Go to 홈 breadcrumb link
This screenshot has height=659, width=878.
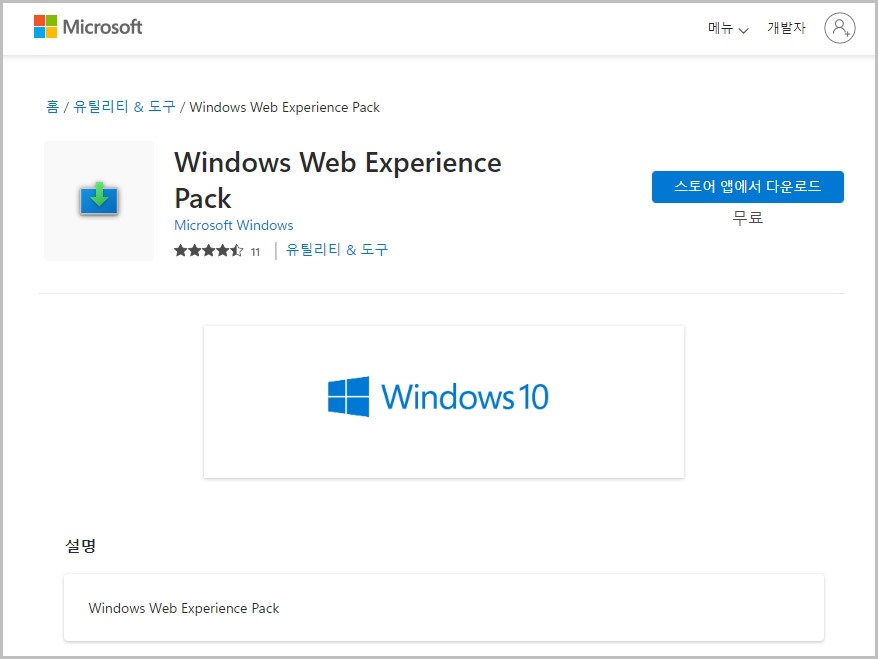[52, 106]
